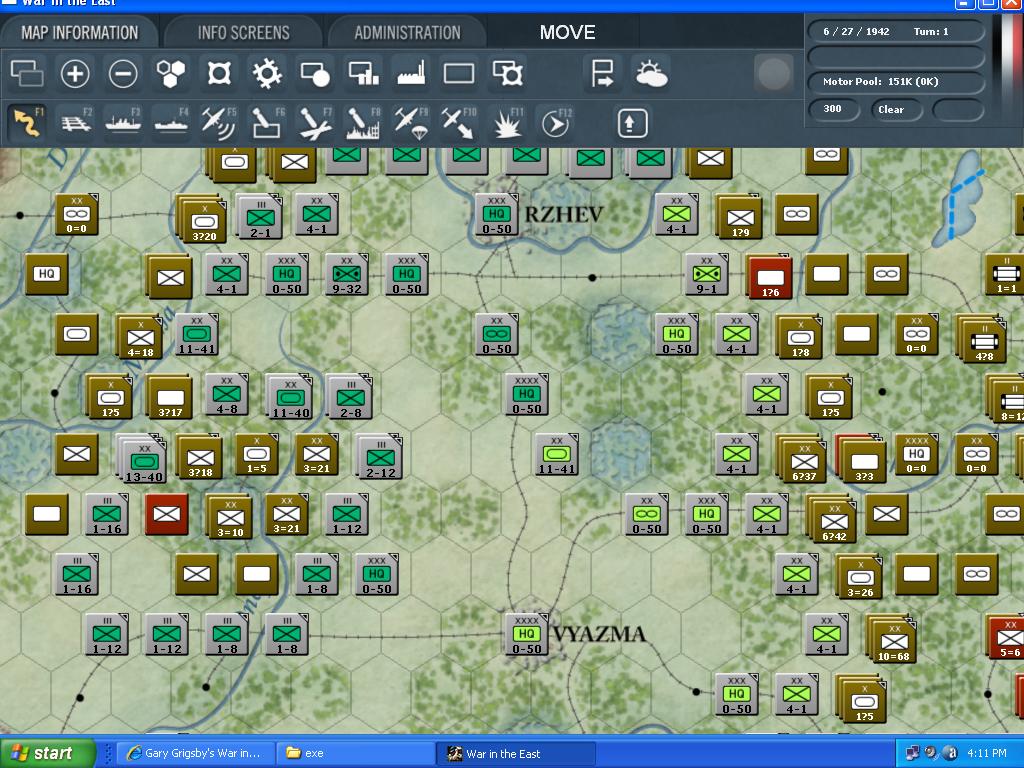Click the 4:11 PM system clock
The image size is (1024, 768).
pyautogui.click(x=987, y=754)
